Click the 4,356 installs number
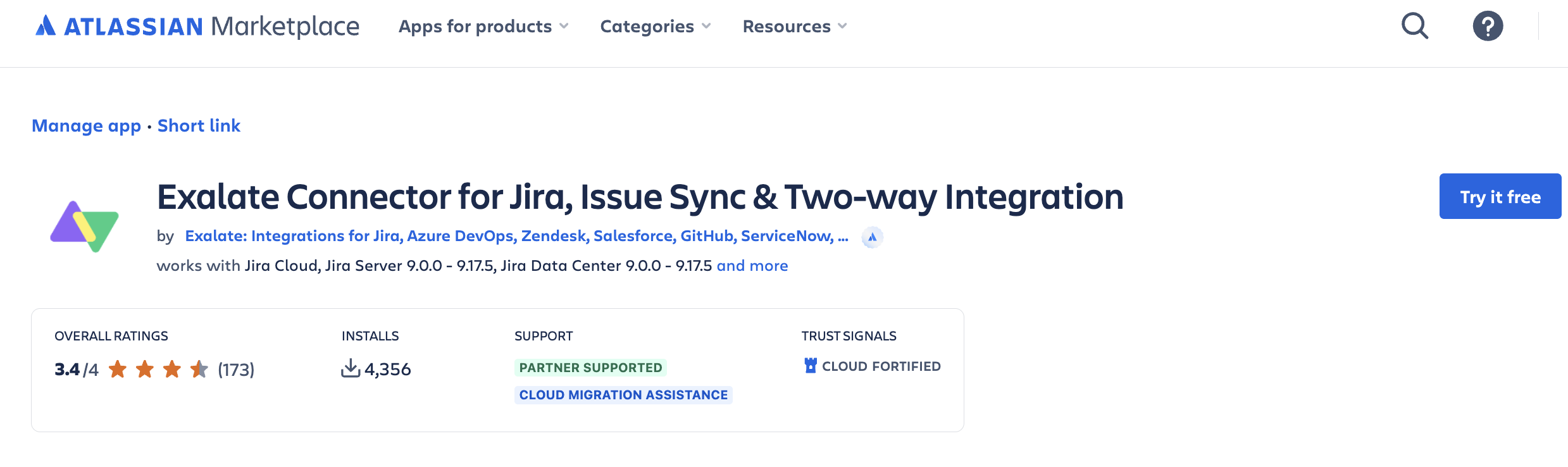This screenshot has height=467, width=1568. click(x=388, y=370)
